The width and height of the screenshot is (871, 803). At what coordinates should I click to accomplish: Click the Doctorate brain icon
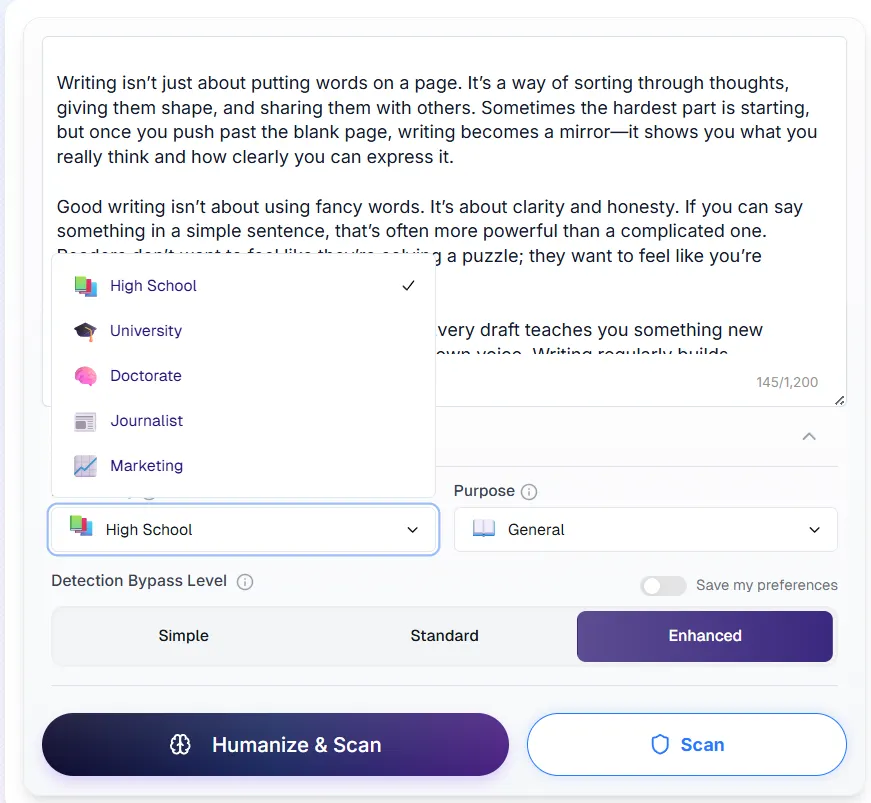coord(86,376)
